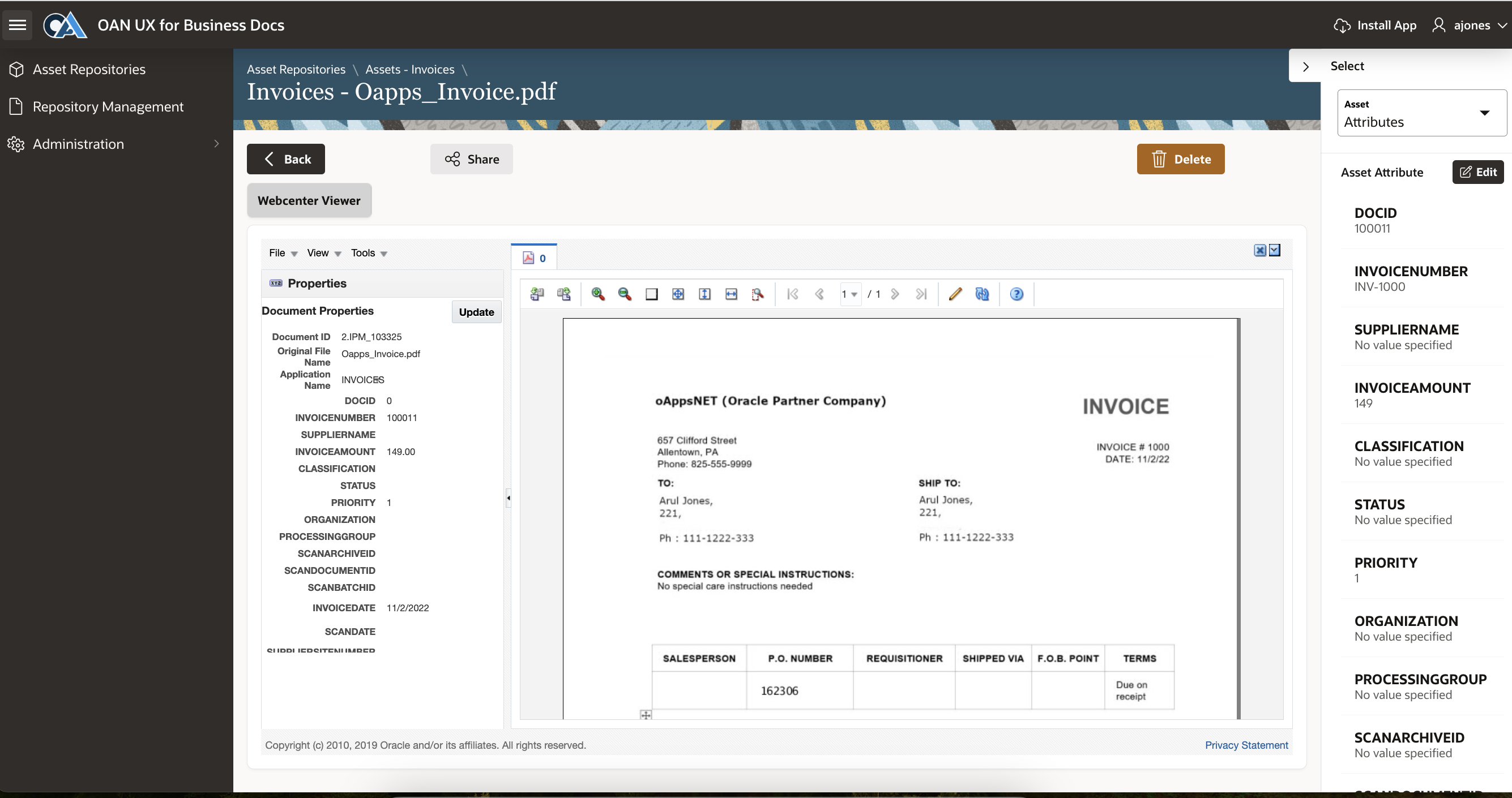Fit document to height icon
This screenshot has width=1512, height=798.
coord(704,294)
